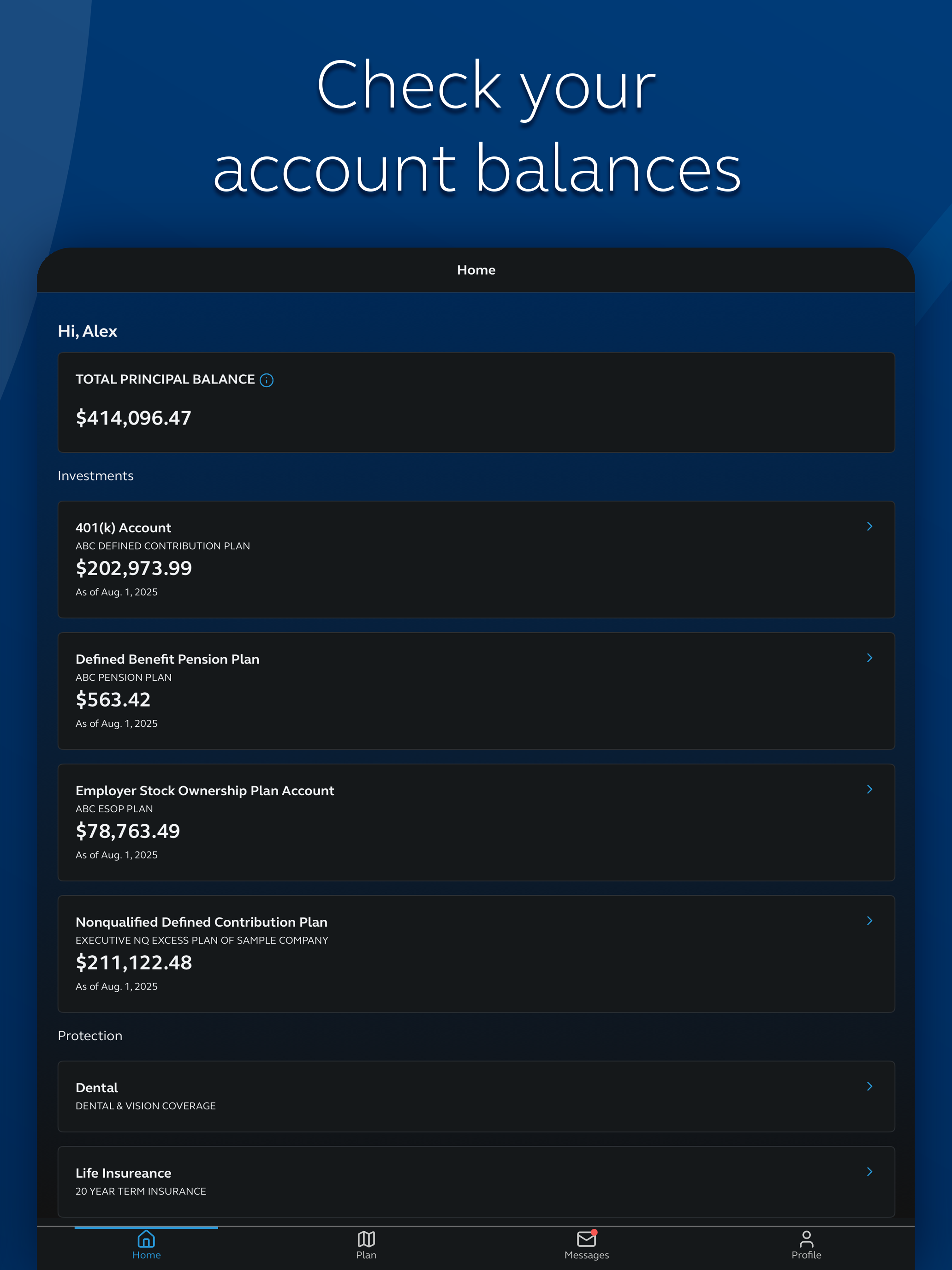Select the Investments section heading
Image resolution: width=952 pixels, height=1270 pixels.
point(96,476)
